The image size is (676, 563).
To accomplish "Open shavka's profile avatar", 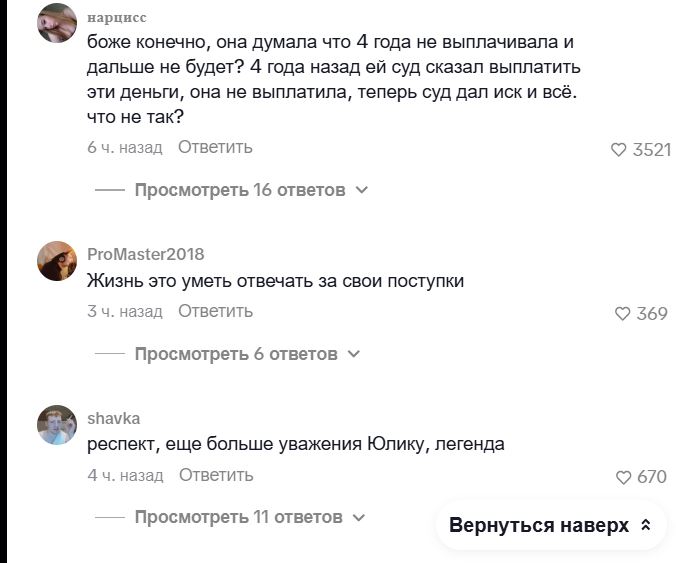I will [x=57, y=425].
